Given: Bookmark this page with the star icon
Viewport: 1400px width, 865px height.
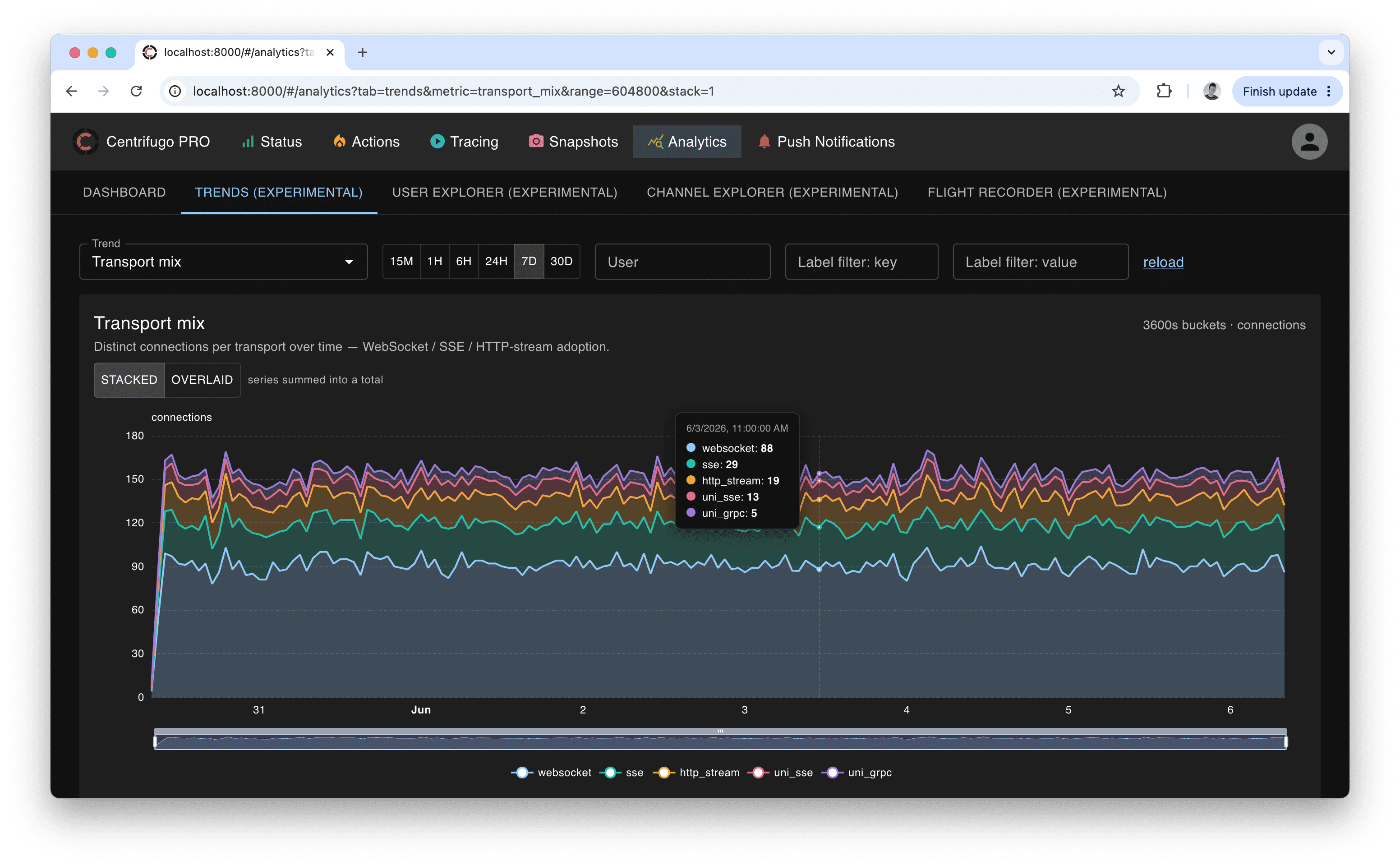Looking at the screenshot, I should [x=1118, y=91].
